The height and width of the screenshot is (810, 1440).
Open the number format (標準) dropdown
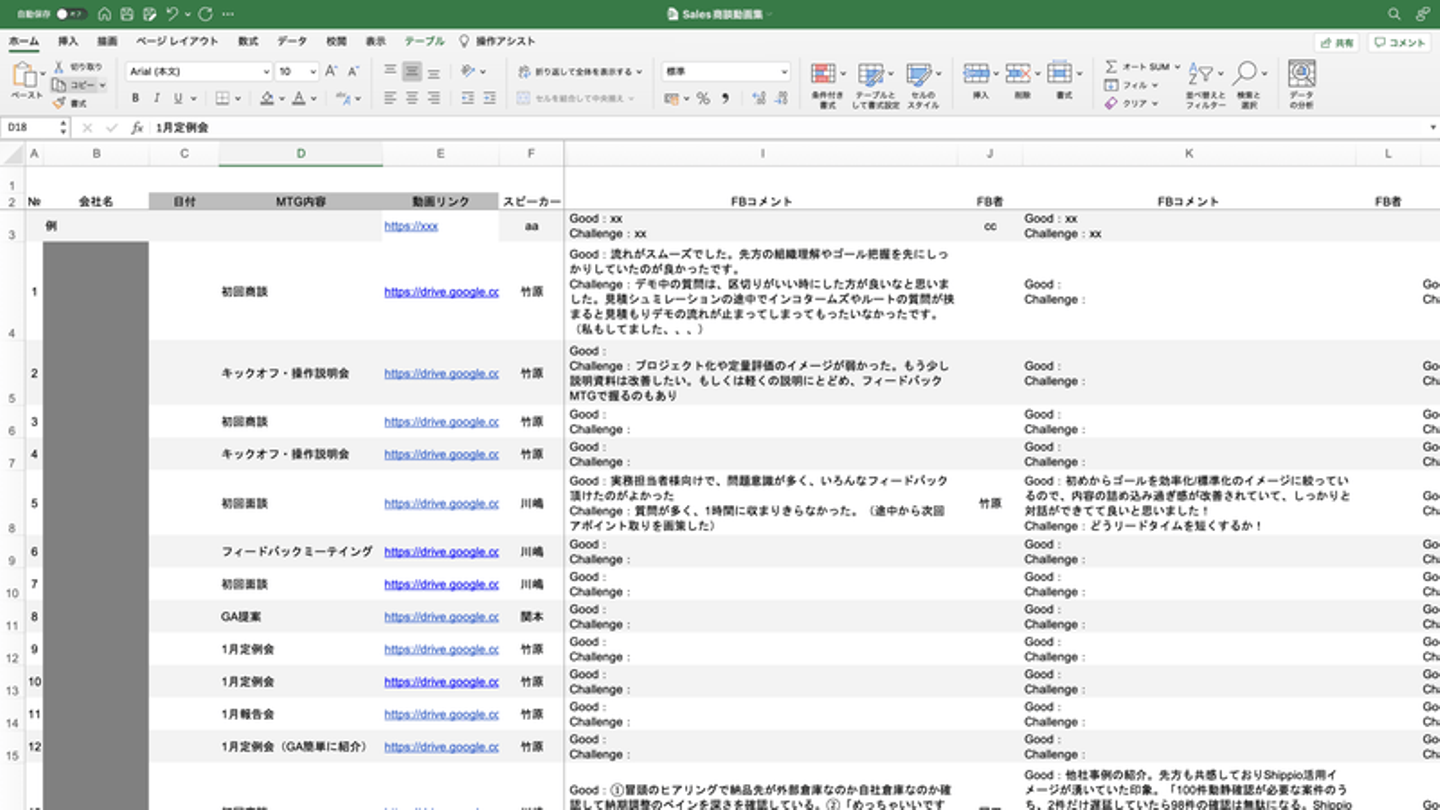pyautogui.click(x=783, y=72)
